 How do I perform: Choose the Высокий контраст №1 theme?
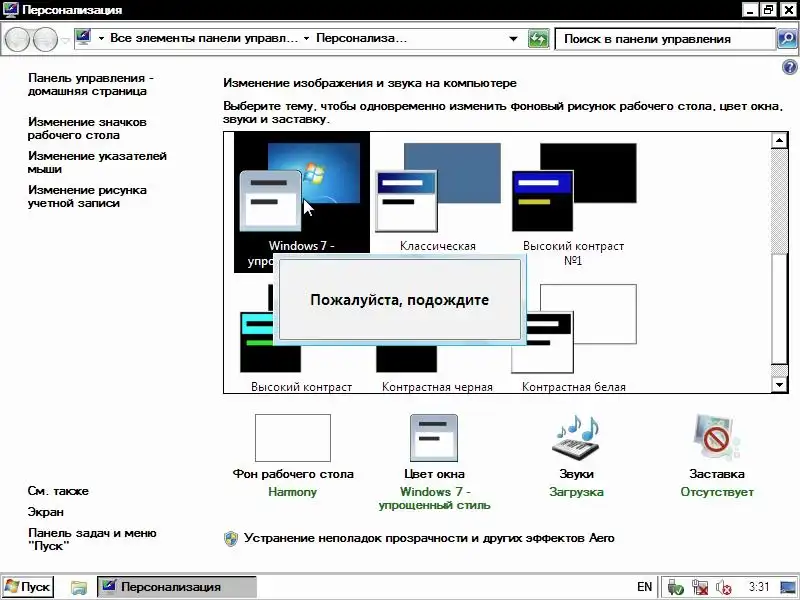click(573, 204)
